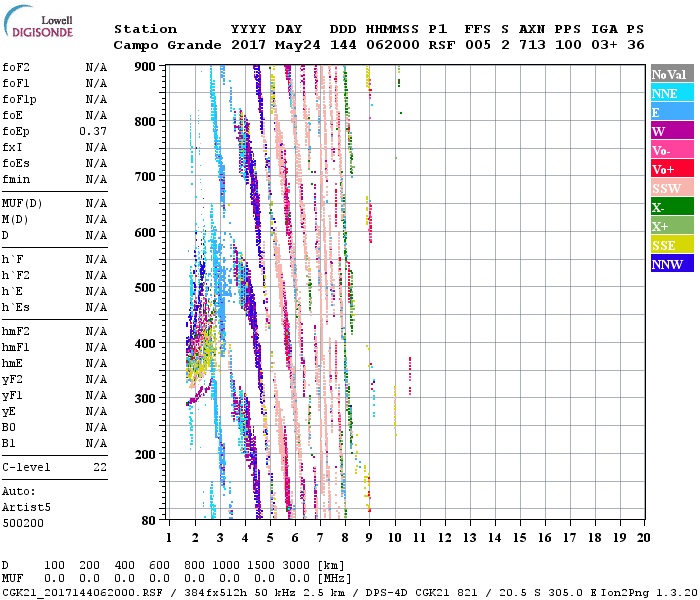This screenshot has height=600, width=700.
Task: Click the date value May24
Action: (297, 45)
